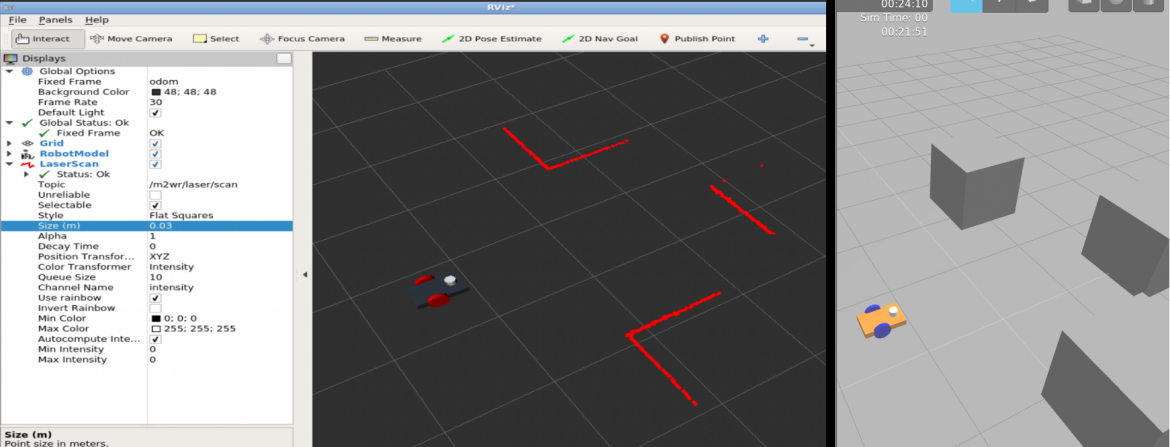
Task: Select the Interact tool
Action: tap(44, 39)
